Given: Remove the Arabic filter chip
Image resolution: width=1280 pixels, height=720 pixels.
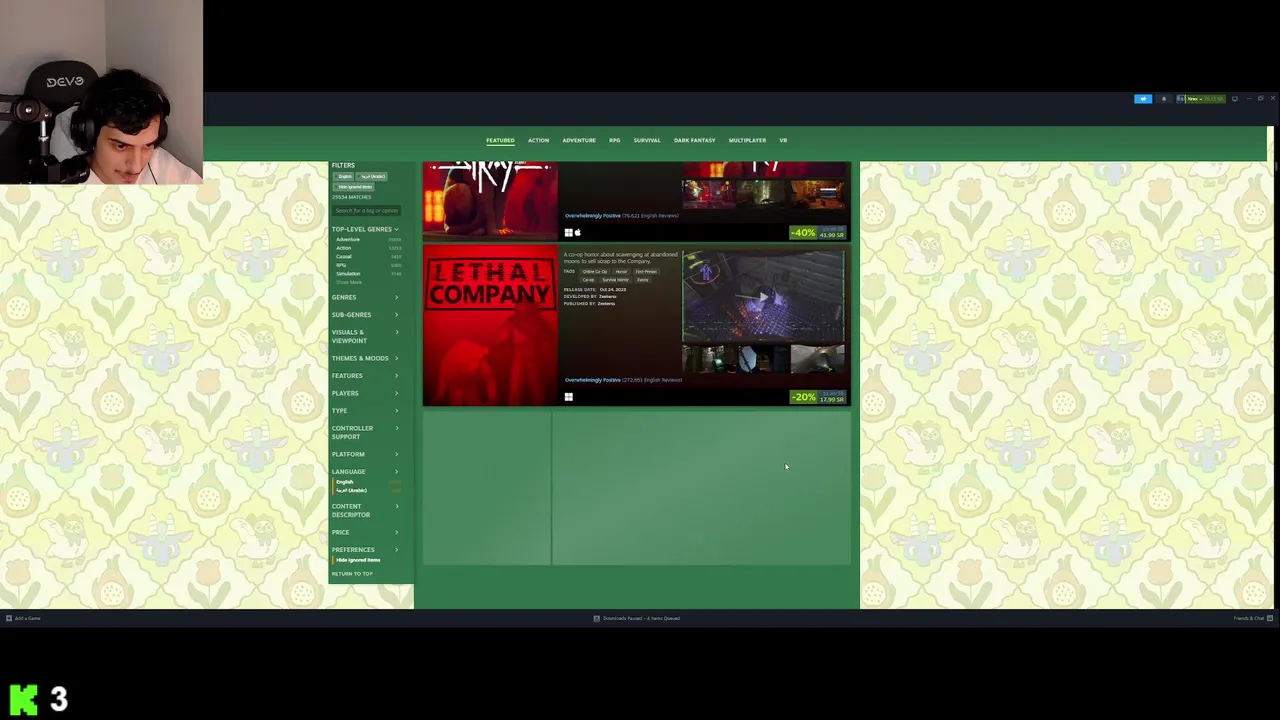Looking at the screenshot, I should point(373,177).
